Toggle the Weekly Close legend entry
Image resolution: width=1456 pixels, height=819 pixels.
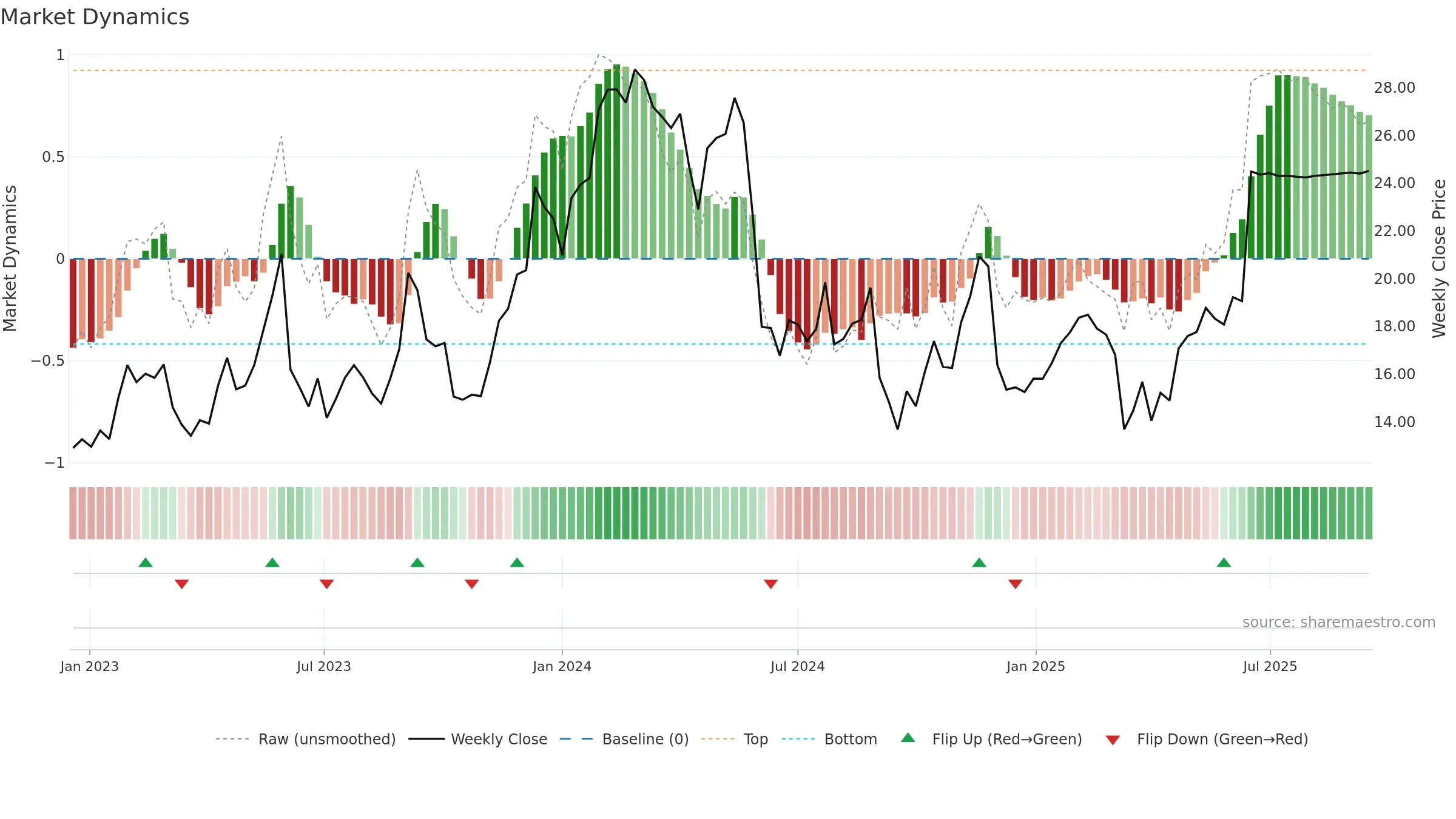pos(478,739)
